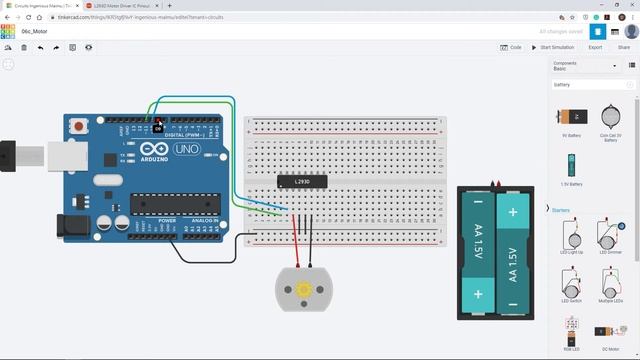The image size is (640, 360).
Task: Select the DC motor on canvas
Action: [304, 290]
